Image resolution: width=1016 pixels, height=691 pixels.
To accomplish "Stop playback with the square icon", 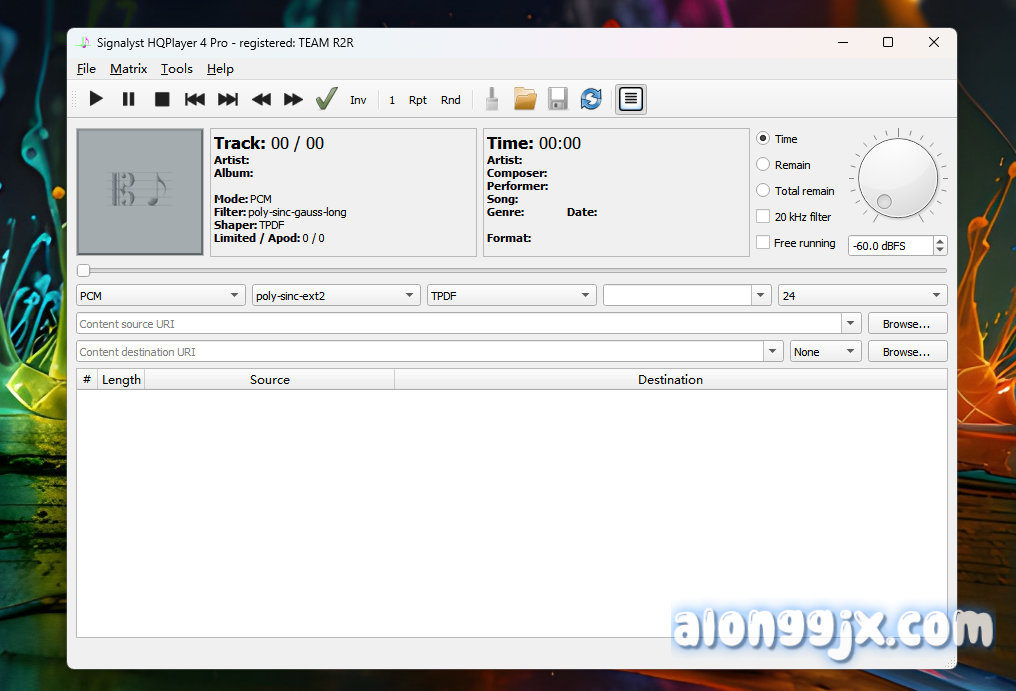I will (162, 99).
